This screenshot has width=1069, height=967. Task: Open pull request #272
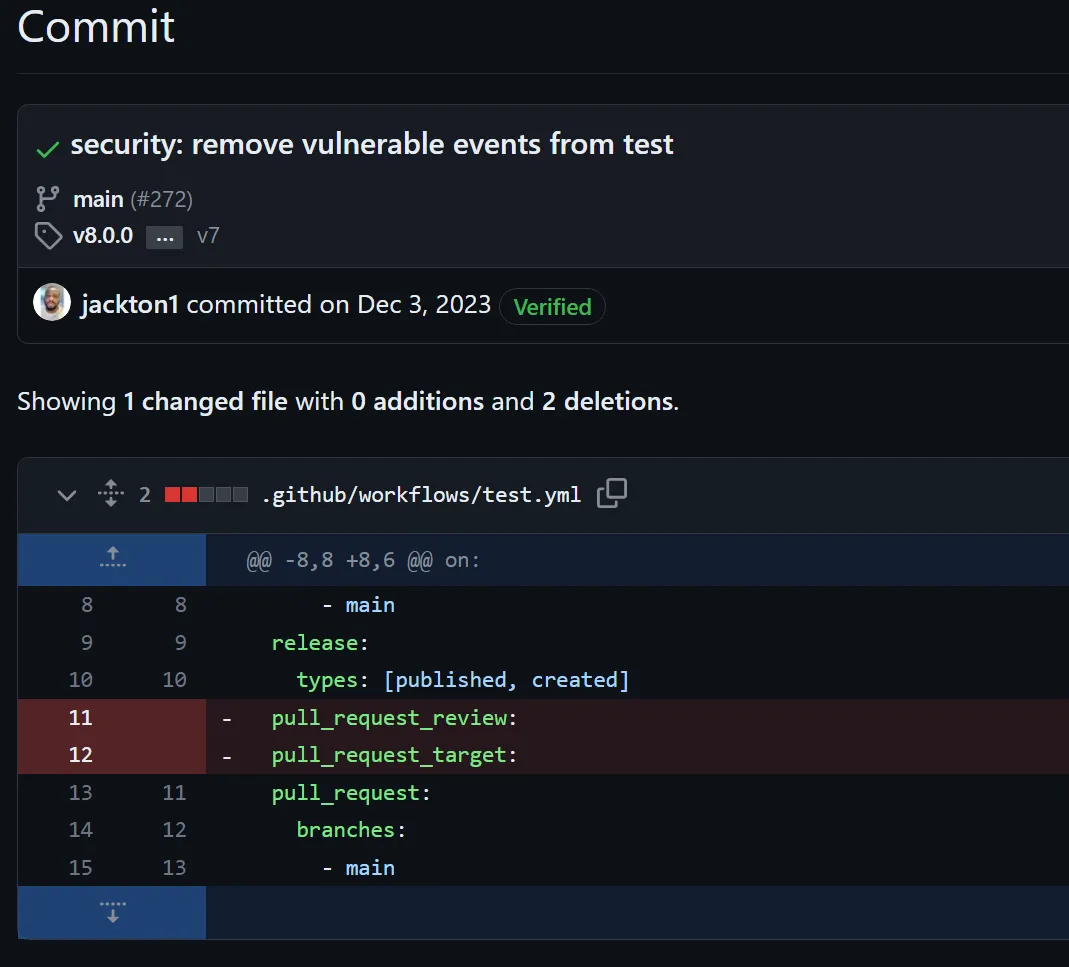(161, 199)
